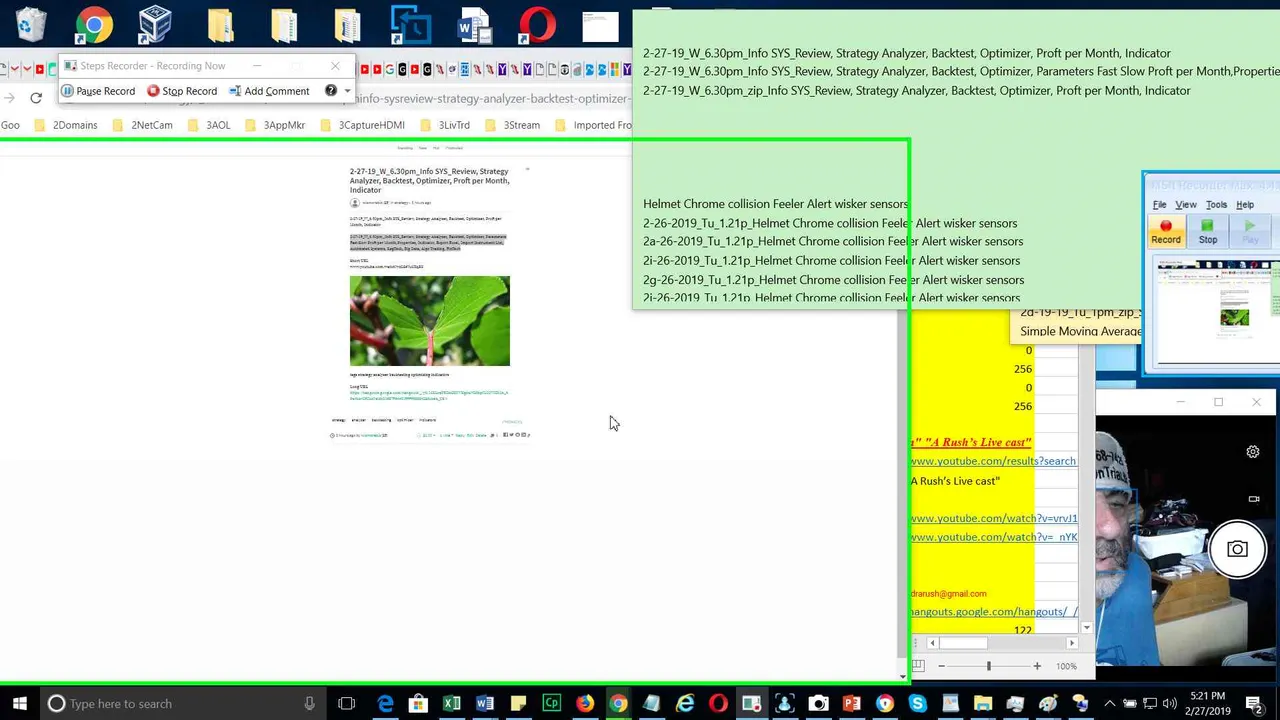Click Record button in MSI Recorder

1166,232
